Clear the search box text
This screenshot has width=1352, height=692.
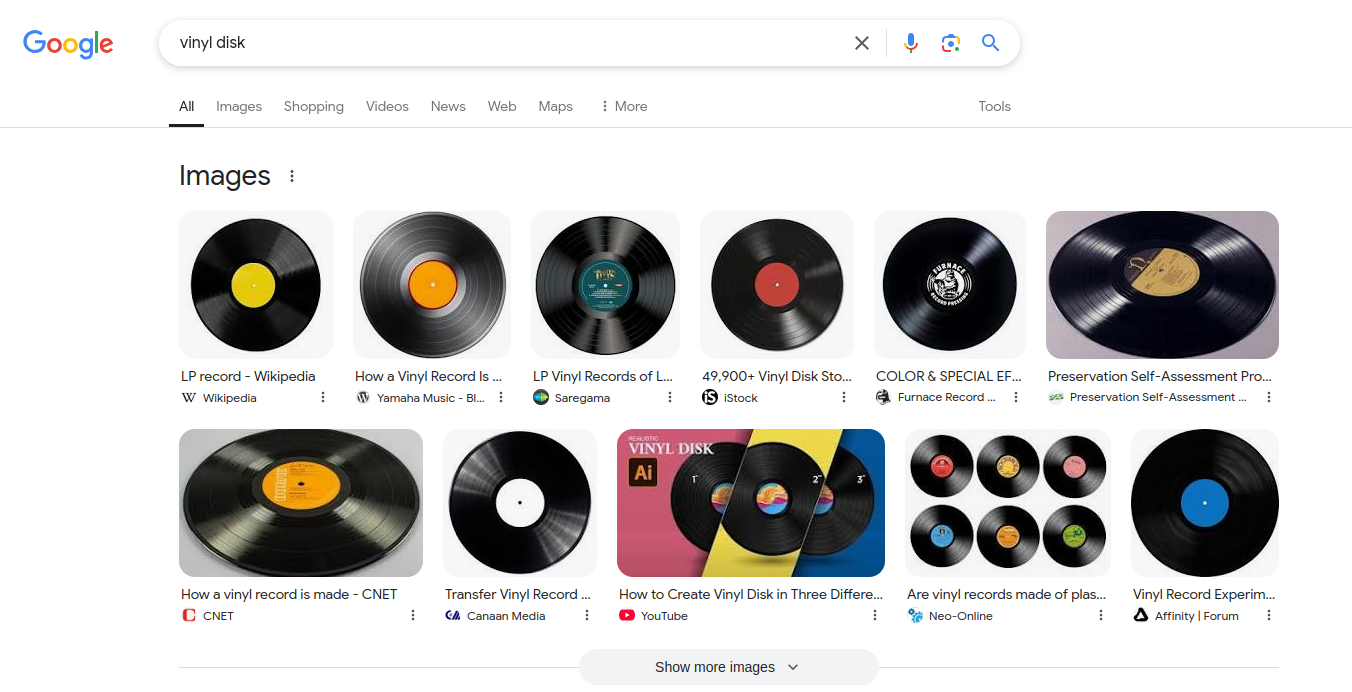861,43
